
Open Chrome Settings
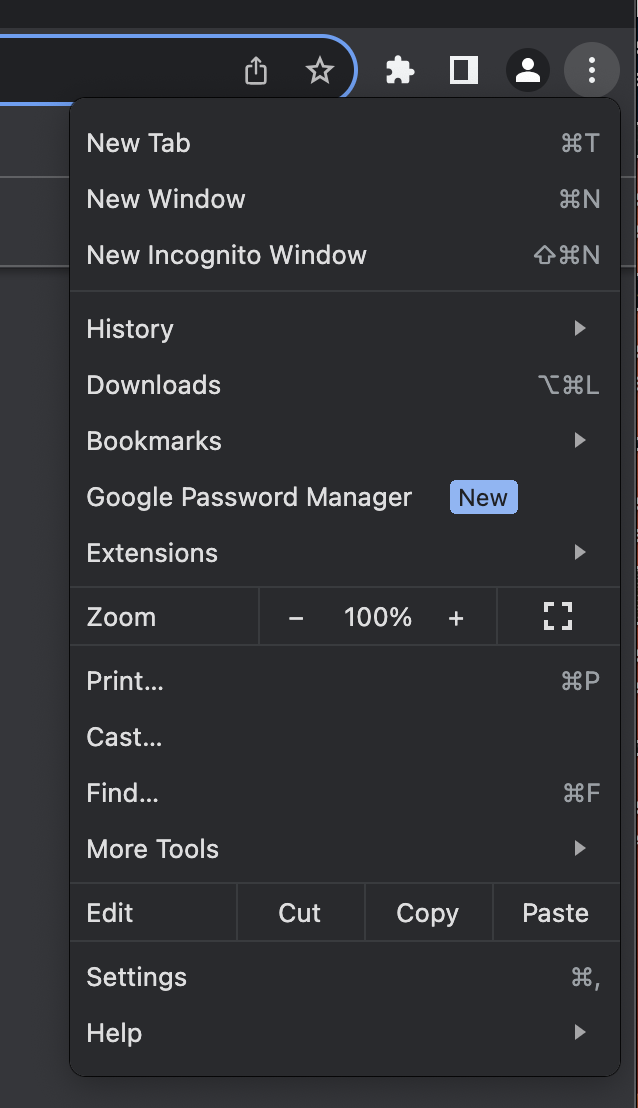[137, 977]
